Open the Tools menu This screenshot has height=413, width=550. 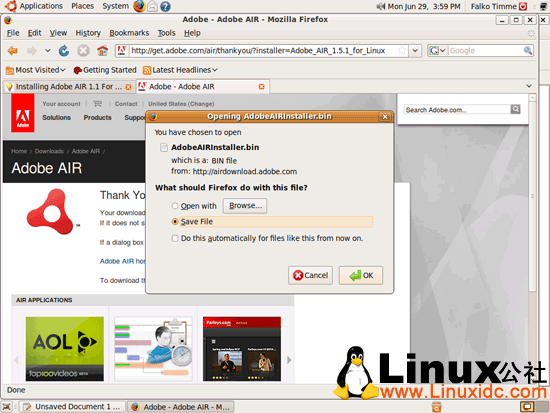(166, 33)
